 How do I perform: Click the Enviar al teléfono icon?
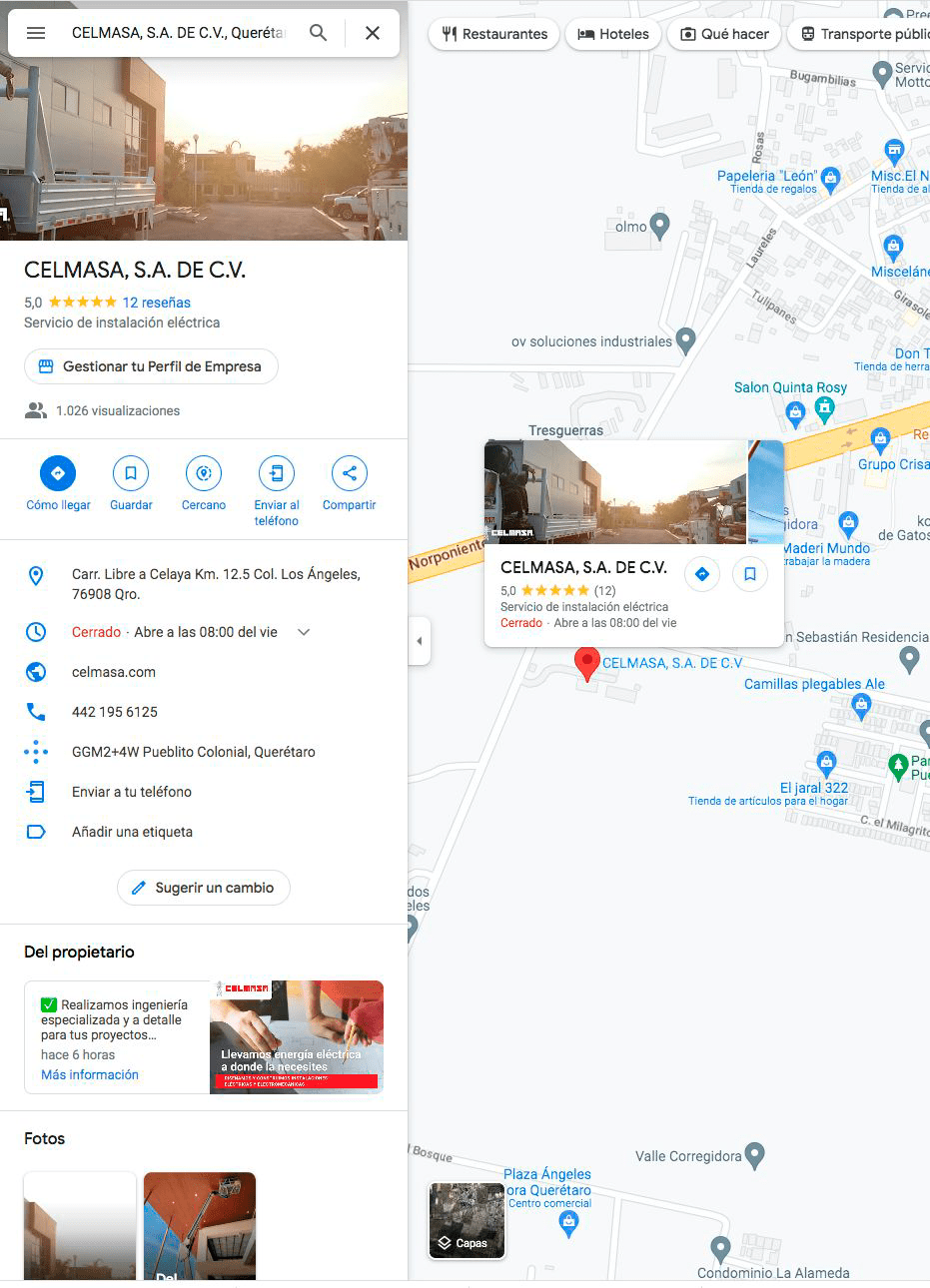277,473
